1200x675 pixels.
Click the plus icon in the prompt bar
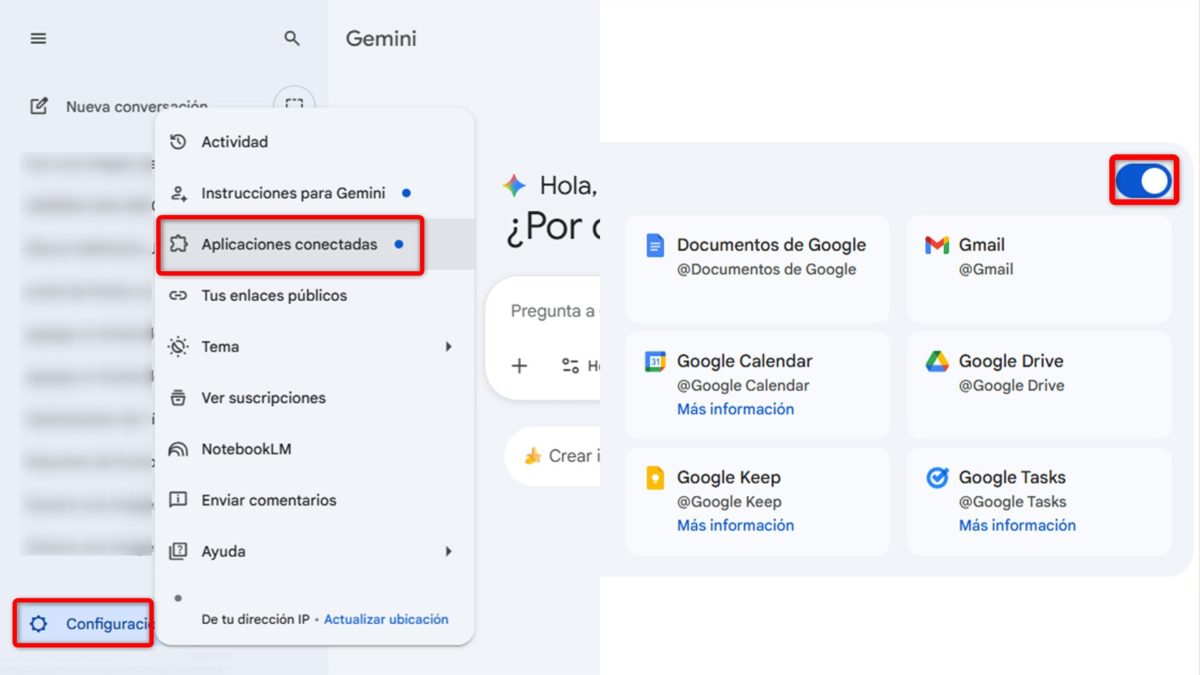pos(519,366)
